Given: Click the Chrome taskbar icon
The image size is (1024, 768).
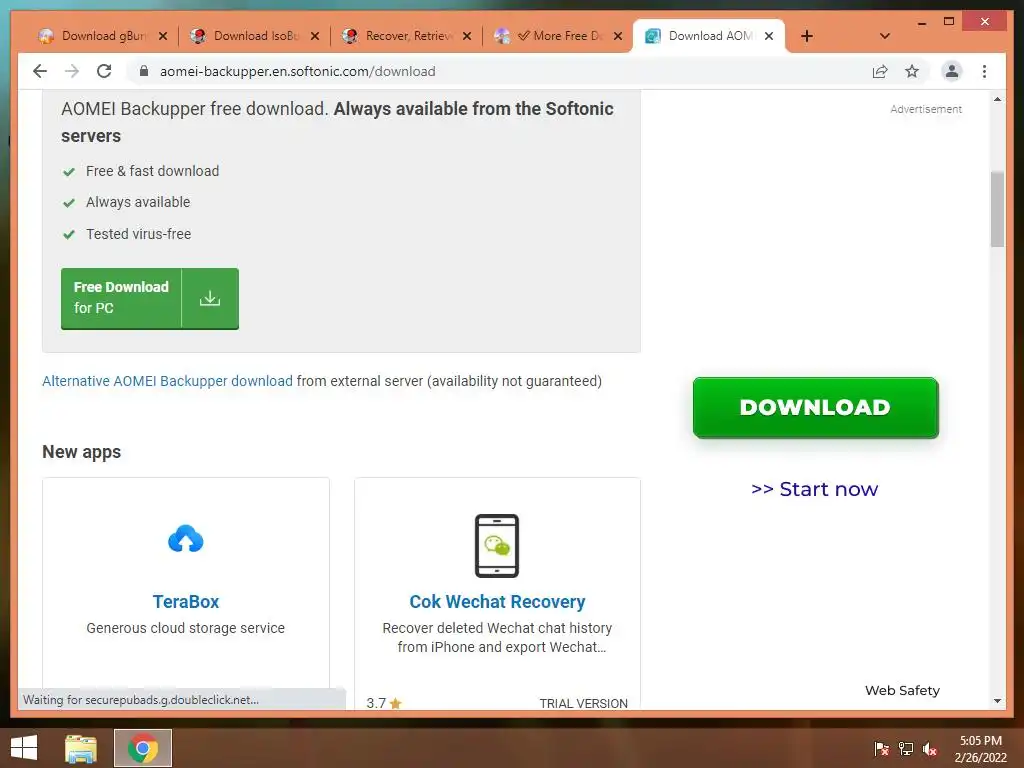Looking at the screenshot, I should pos(143,748).
